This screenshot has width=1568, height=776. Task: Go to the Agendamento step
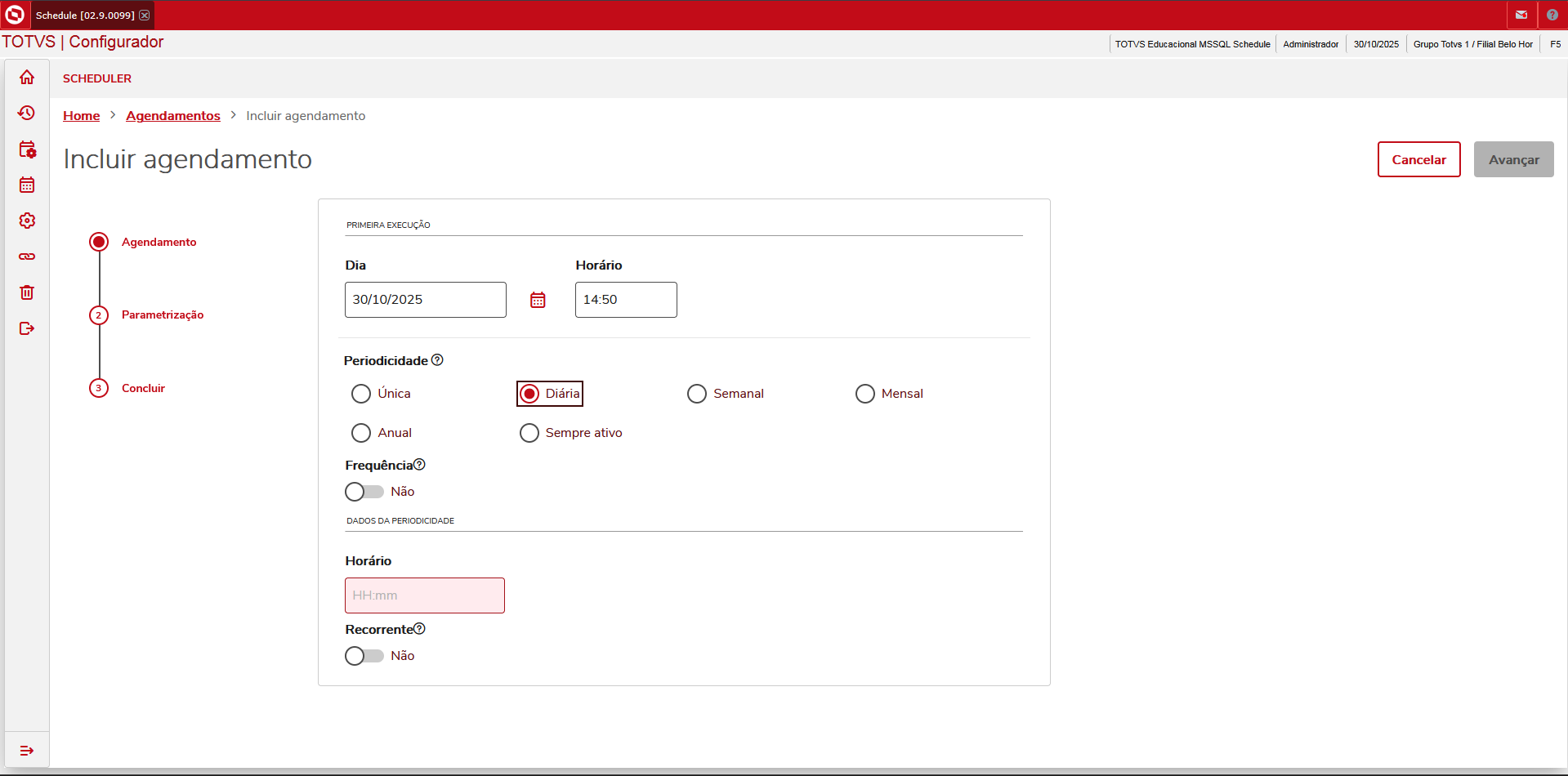[x=143, y=242]
